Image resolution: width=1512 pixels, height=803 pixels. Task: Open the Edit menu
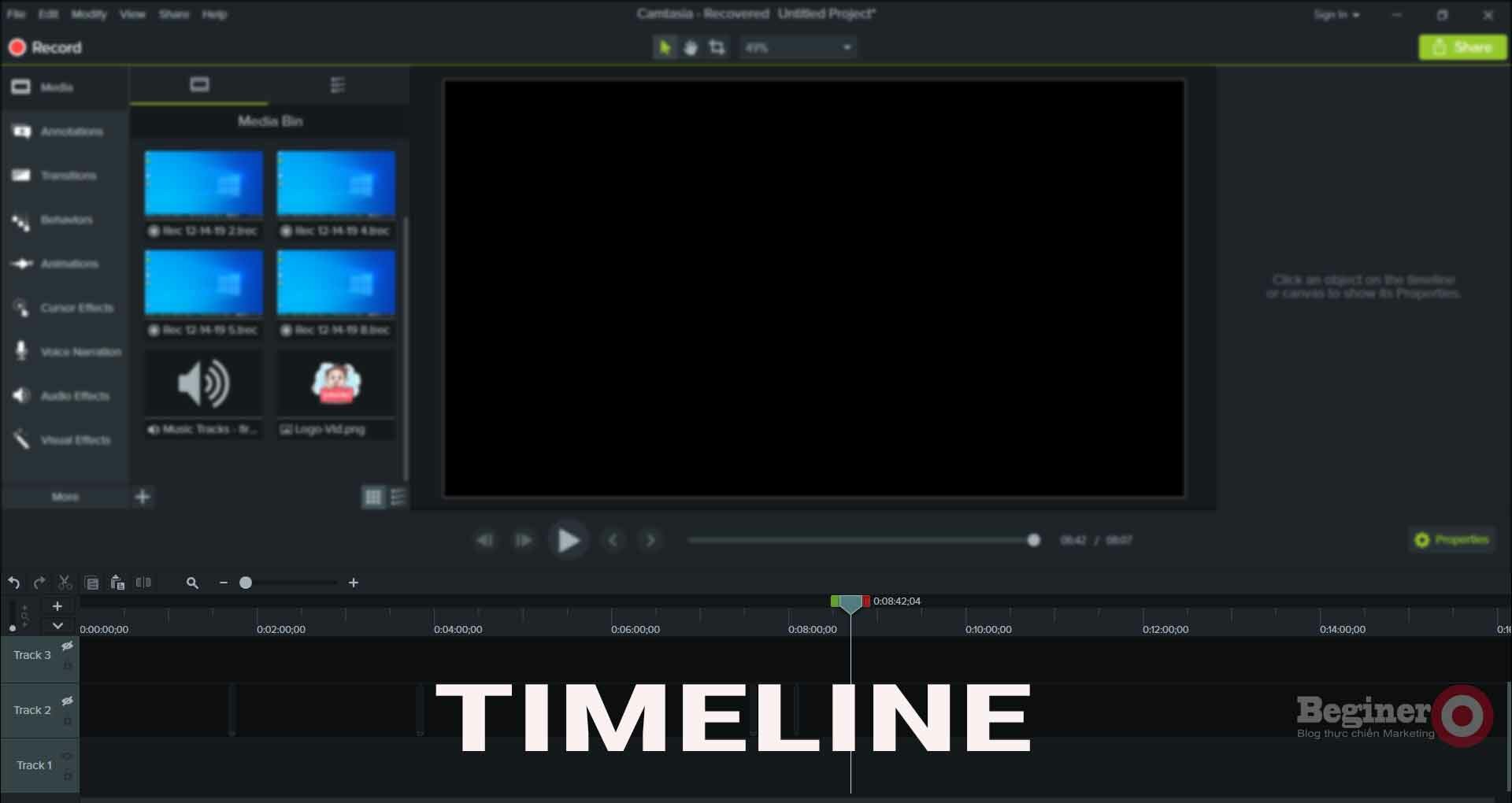click(49, 13)
